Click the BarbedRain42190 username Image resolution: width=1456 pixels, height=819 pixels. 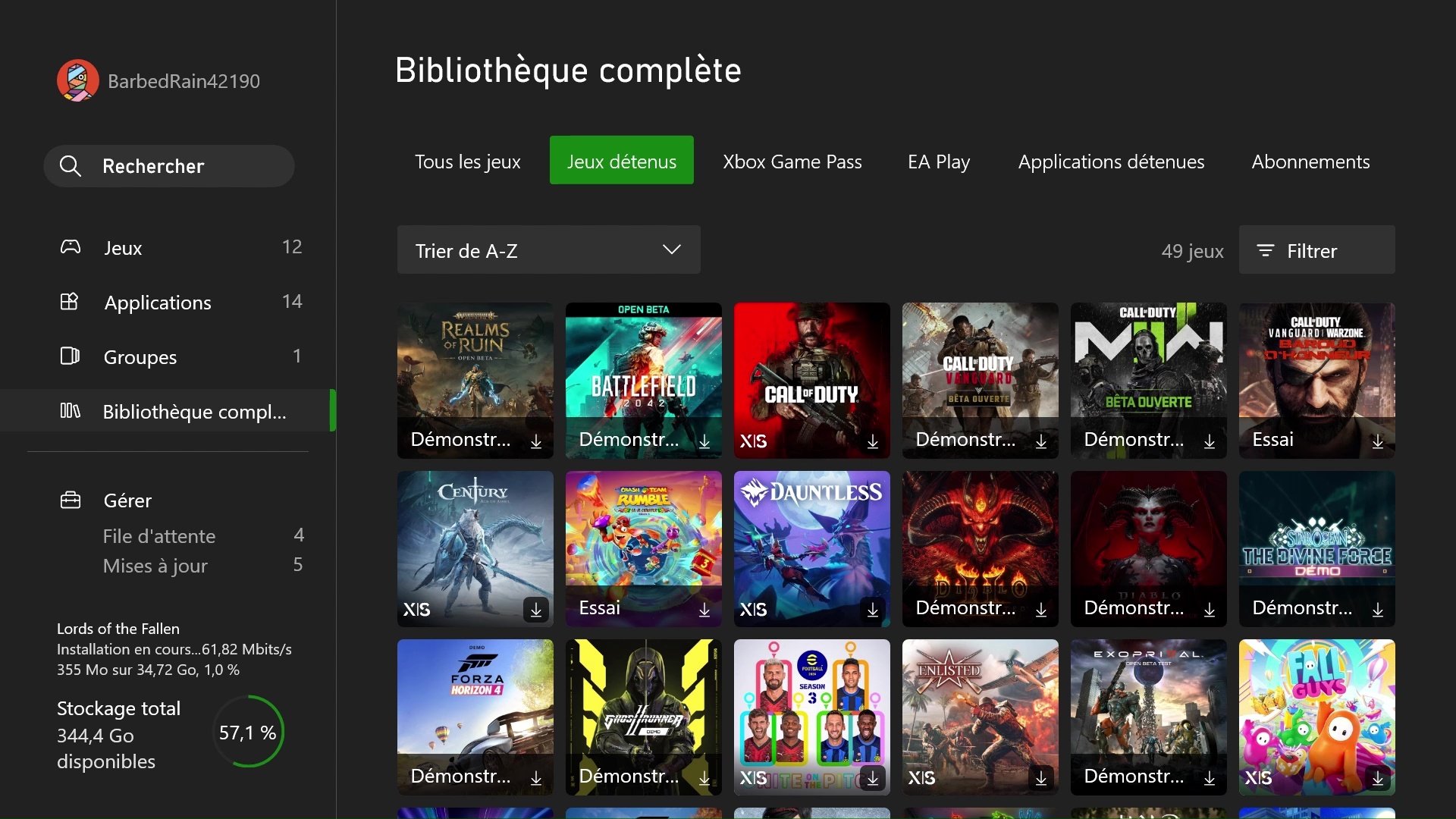pyautogui.click(x=184, y=81)
